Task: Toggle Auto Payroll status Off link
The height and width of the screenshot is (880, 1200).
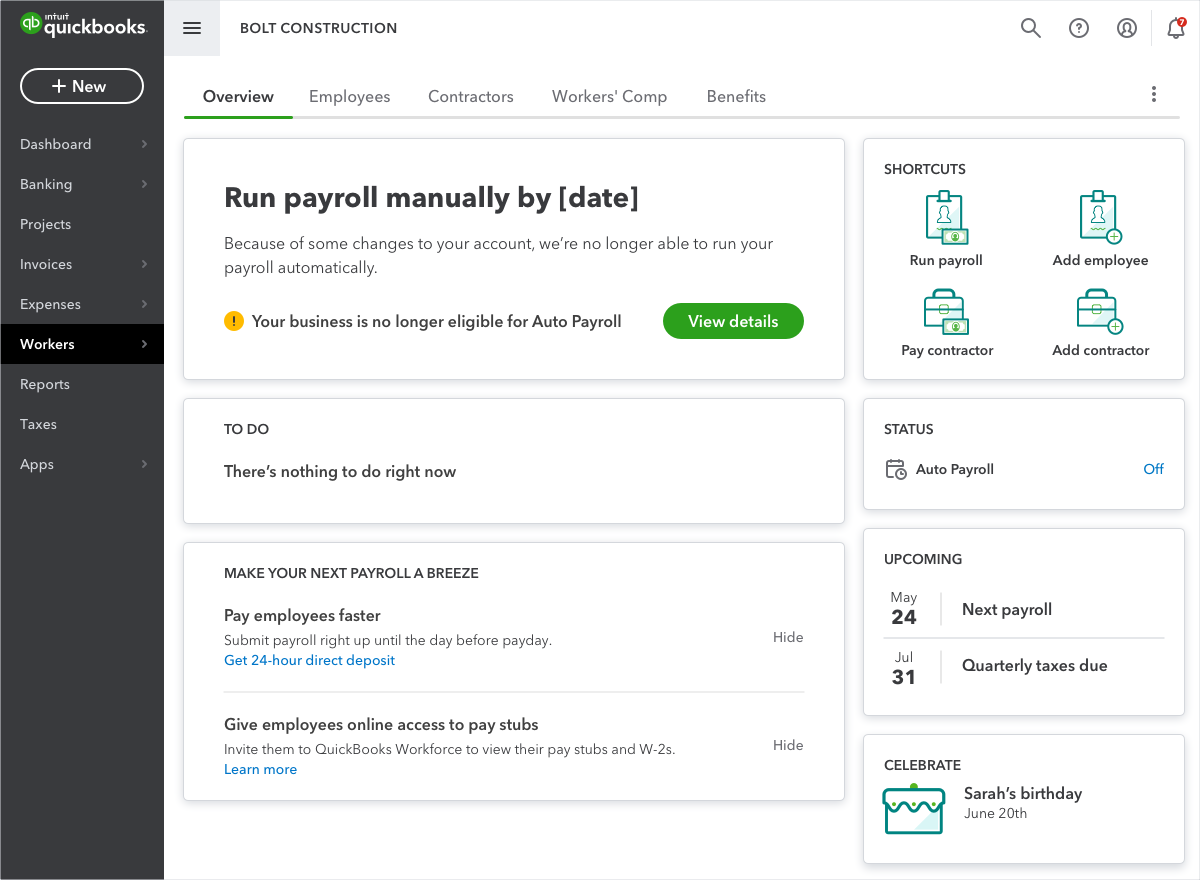Action: coord(1153,469)
